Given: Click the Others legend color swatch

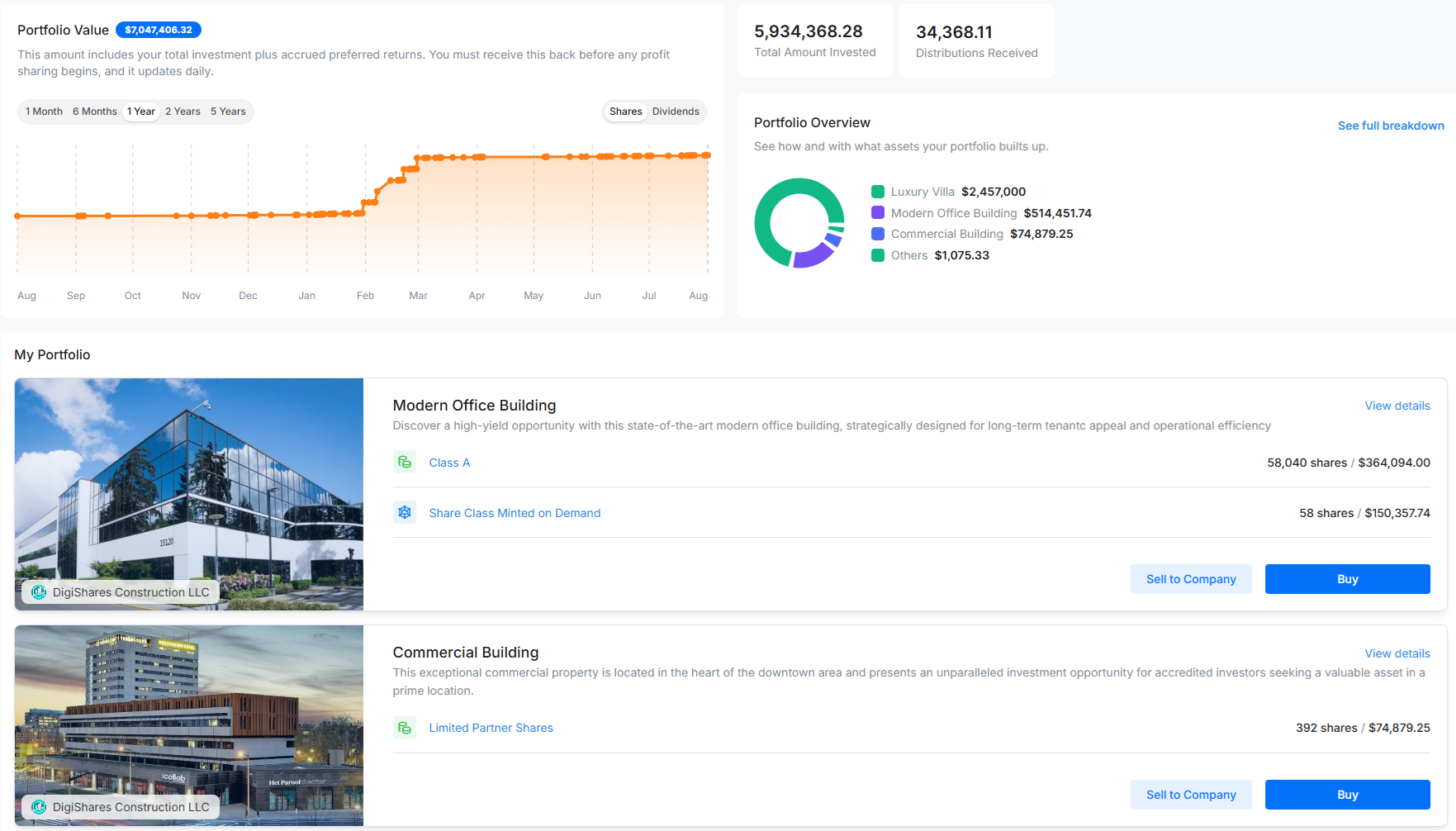Looking at the screenshot, I should pyautogui.click(x=878, y=255).
